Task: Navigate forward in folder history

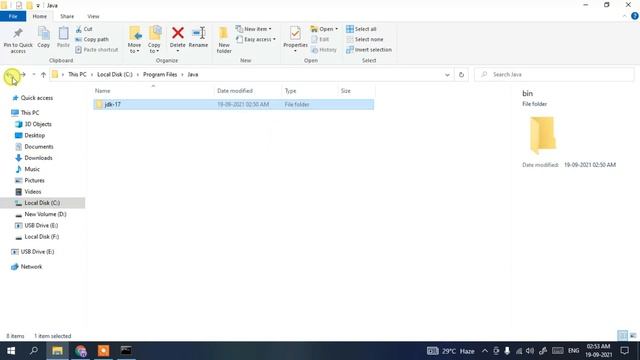Action: coord(23,75)
